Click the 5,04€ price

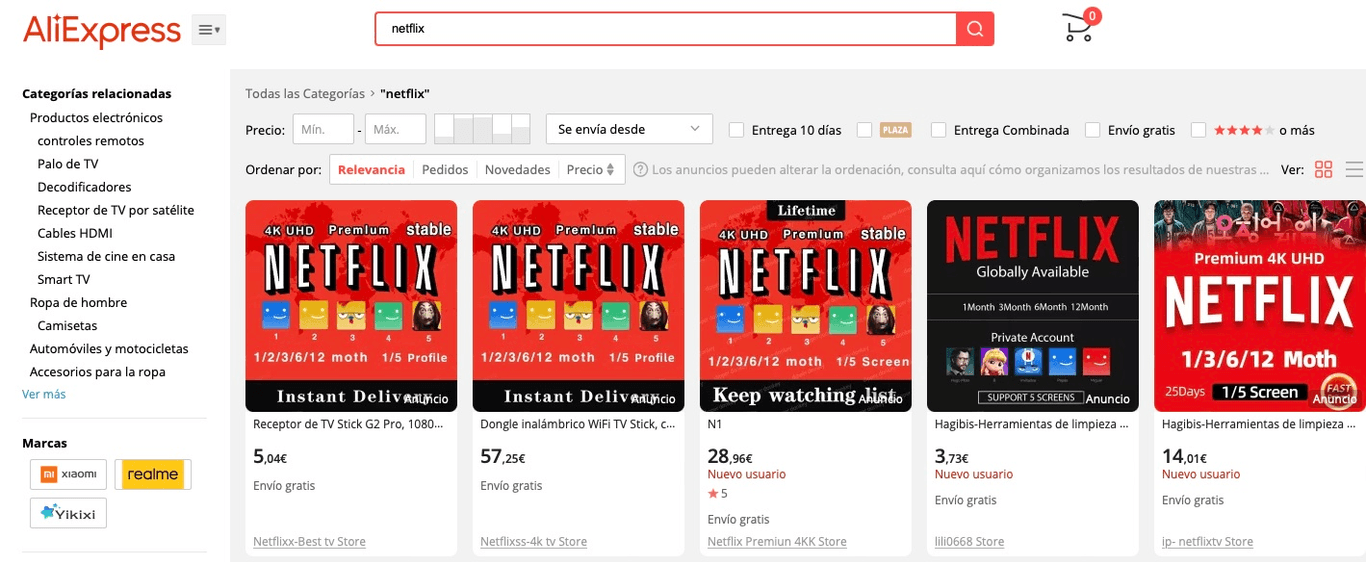270,457
